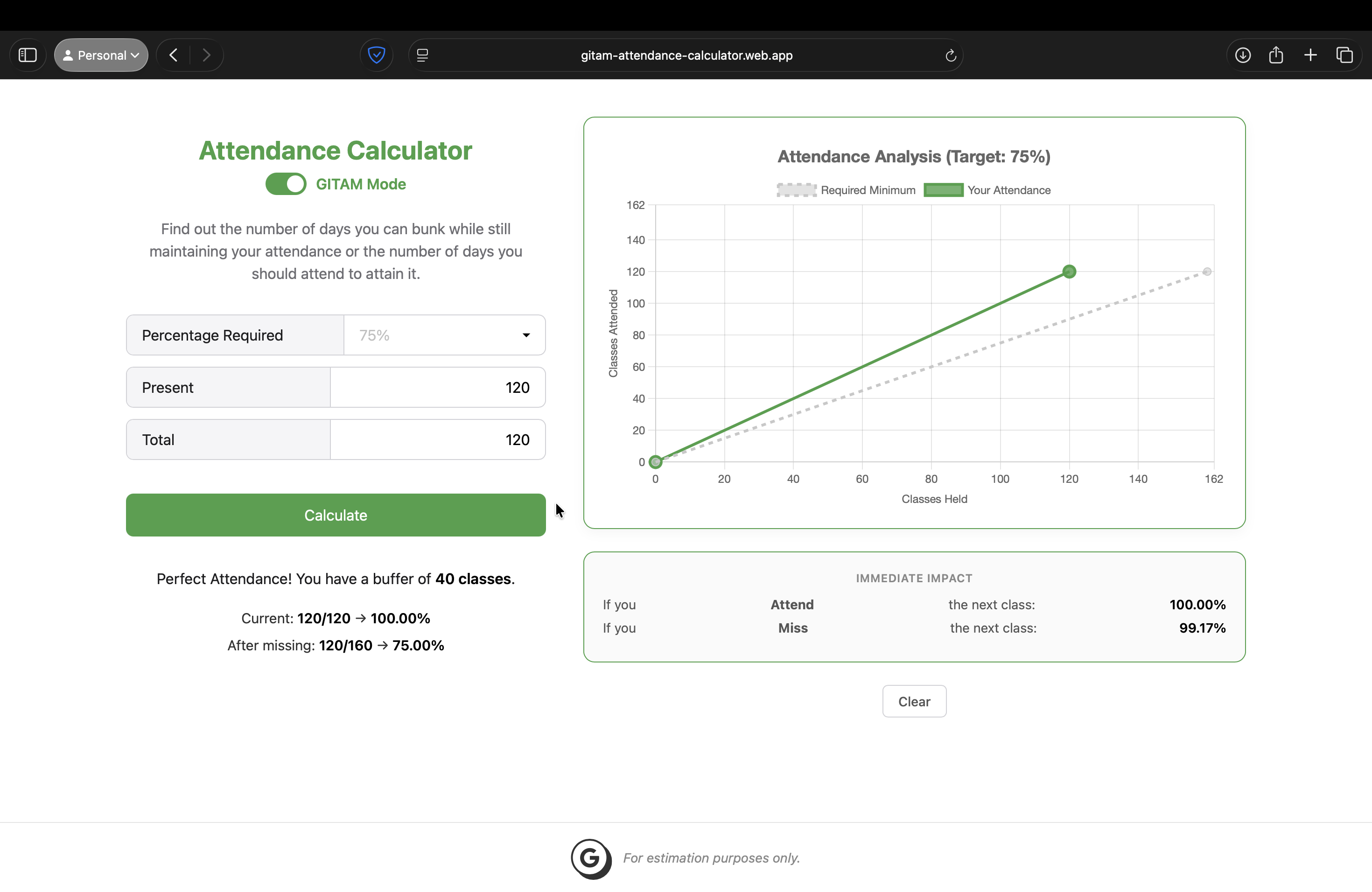Click the Attendance Calculator heading
Screen dimensions: 1372x892
(x=336, y=150)
